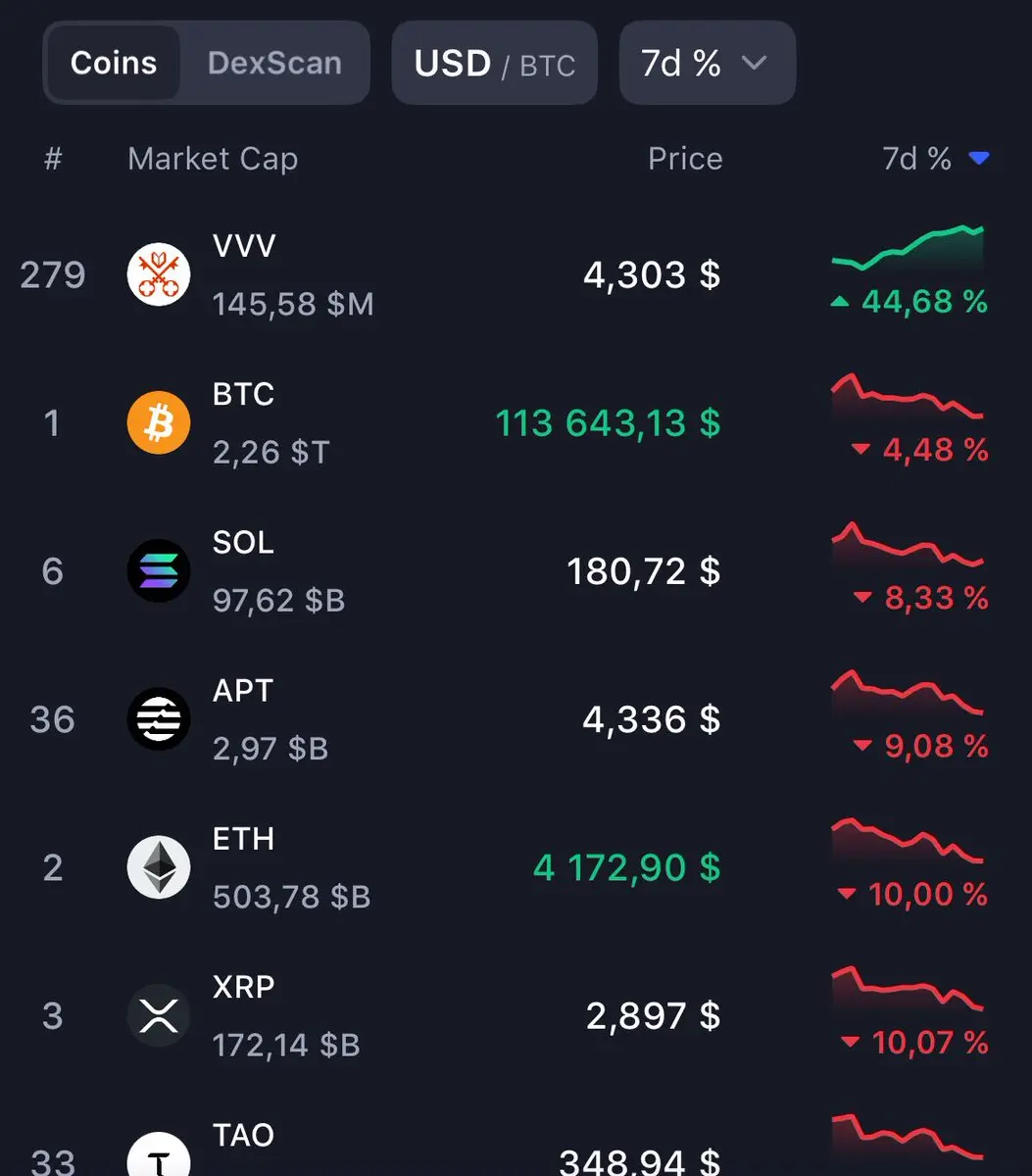Sort by the # rank column header

pyautogui.click(x=53, y=159)
